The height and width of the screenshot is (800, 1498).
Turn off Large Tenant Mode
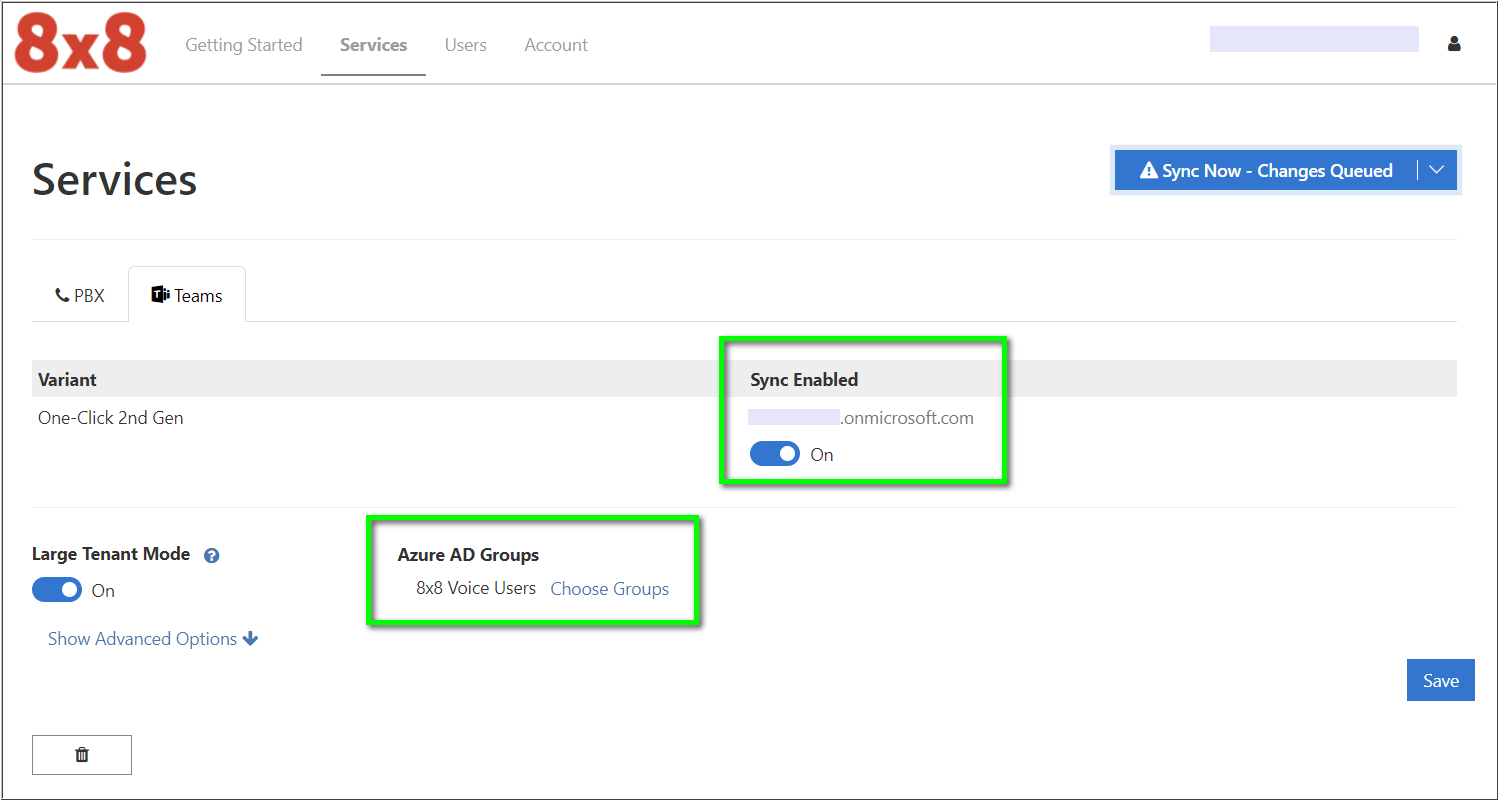(57, 590)
